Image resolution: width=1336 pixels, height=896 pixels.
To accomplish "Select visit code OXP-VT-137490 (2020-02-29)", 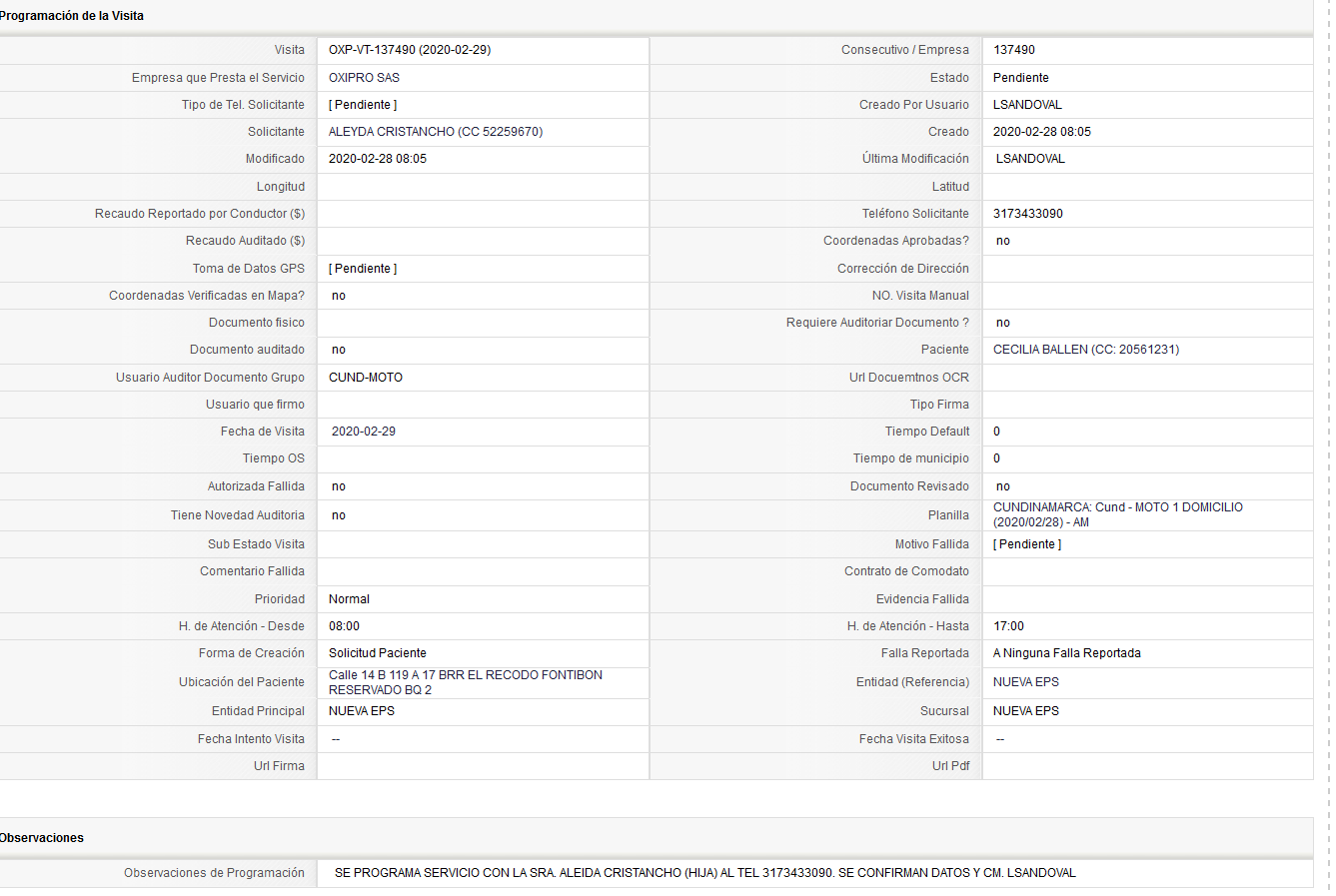I will [x=410, y=50].
